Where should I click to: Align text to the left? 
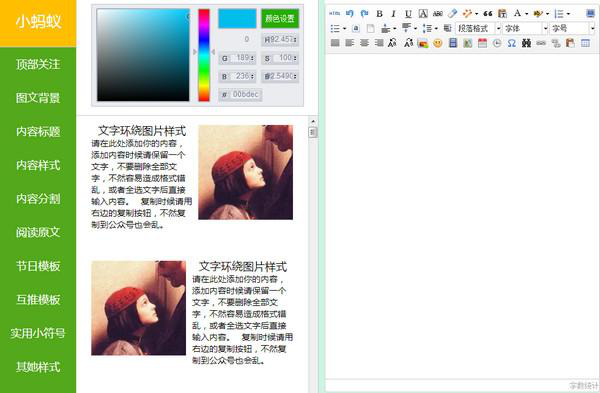pos(349,43)
